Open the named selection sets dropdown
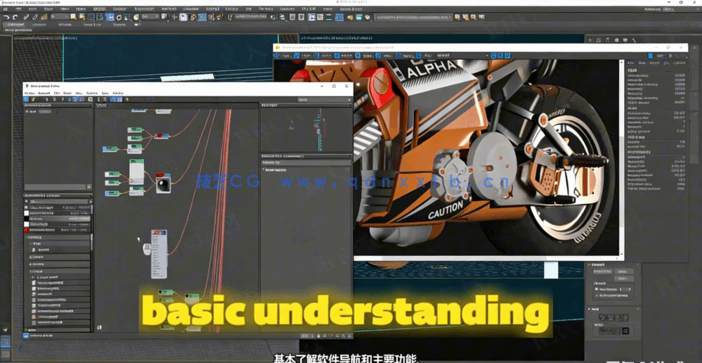Image resolution: width=702 pixels, height=363 pixels. (251, 17)
